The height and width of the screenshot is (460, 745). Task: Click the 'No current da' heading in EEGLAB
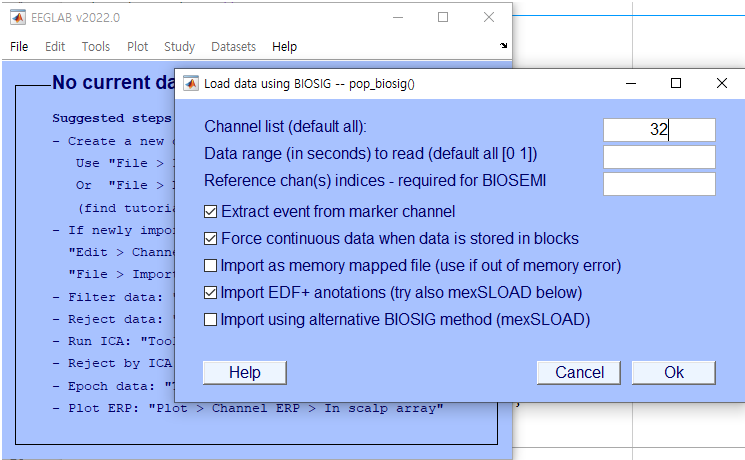[114, 82]
